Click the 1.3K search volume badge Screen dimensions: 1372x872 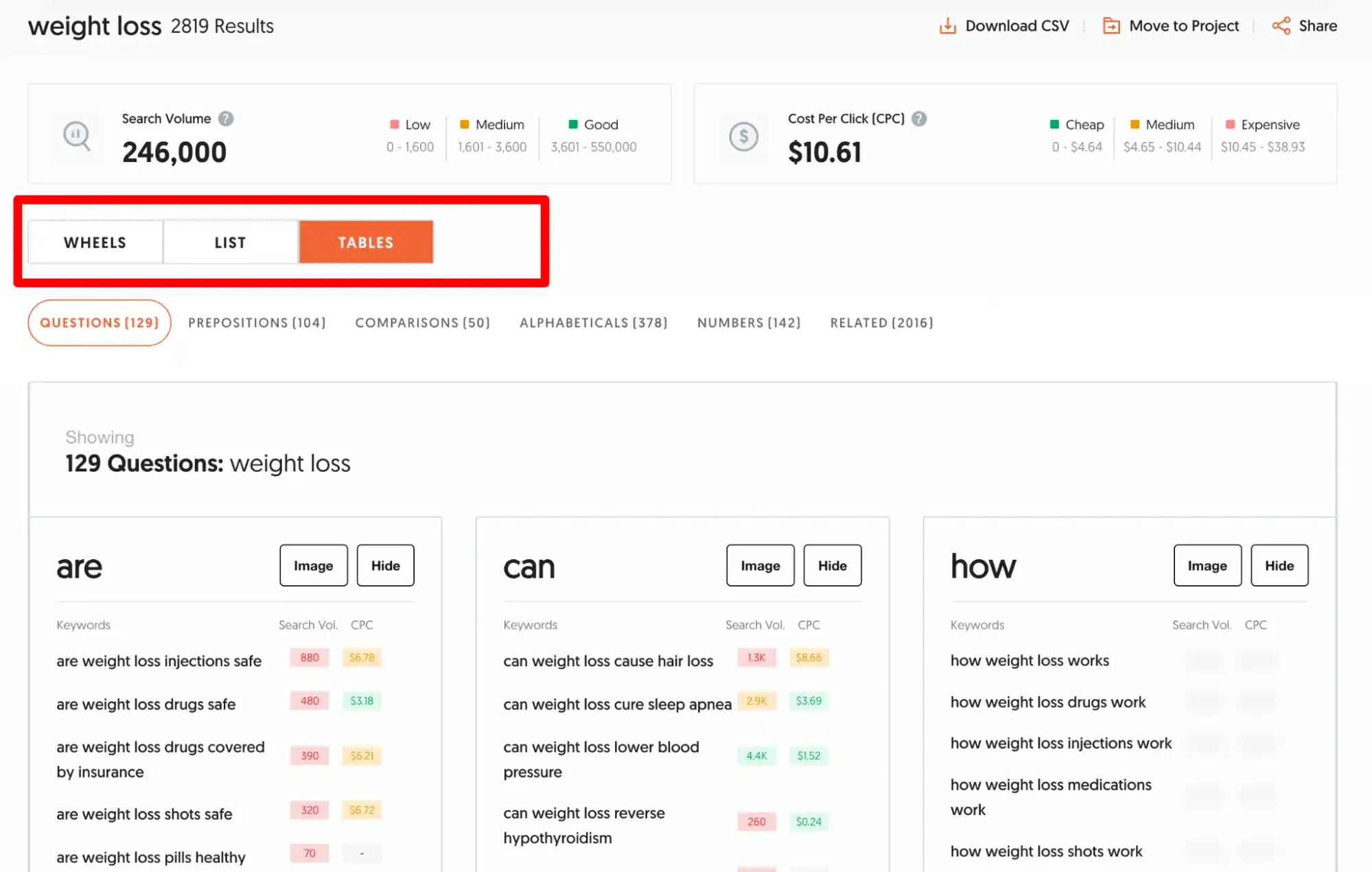click(756, 657)
